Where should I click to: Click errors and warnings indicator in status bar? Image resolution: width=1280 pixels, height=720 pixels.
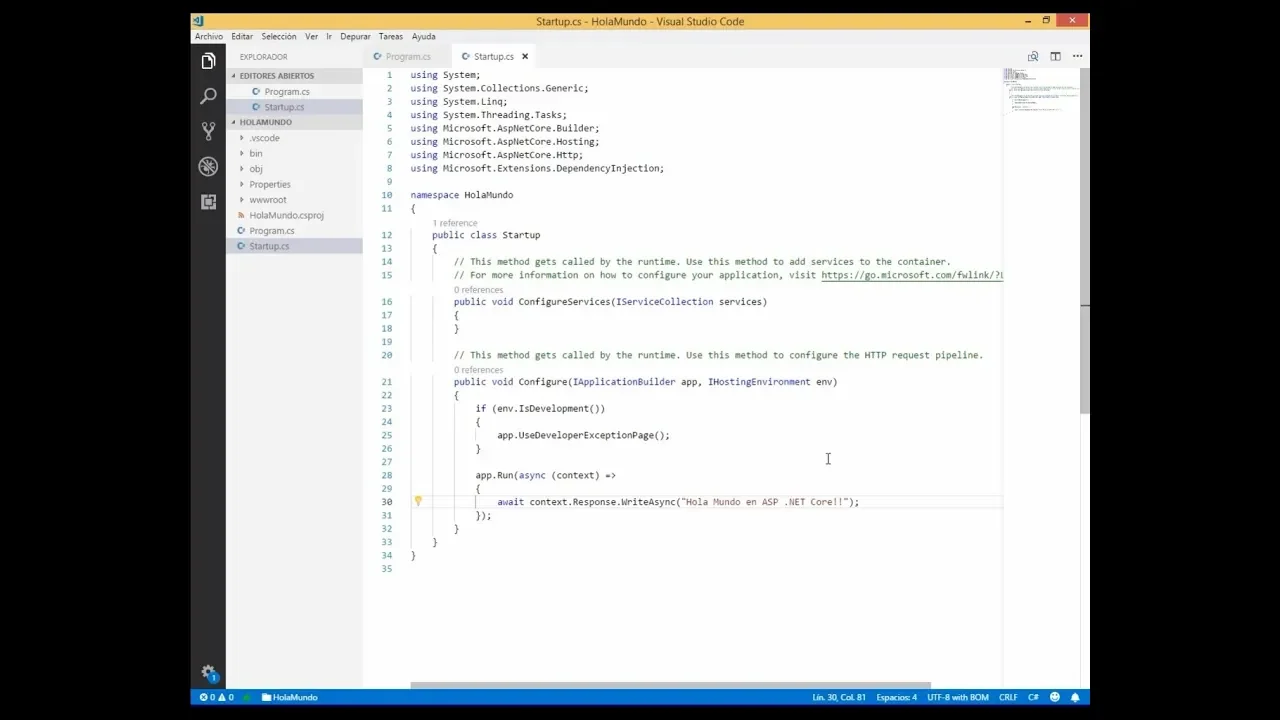(x=216, y=697)
